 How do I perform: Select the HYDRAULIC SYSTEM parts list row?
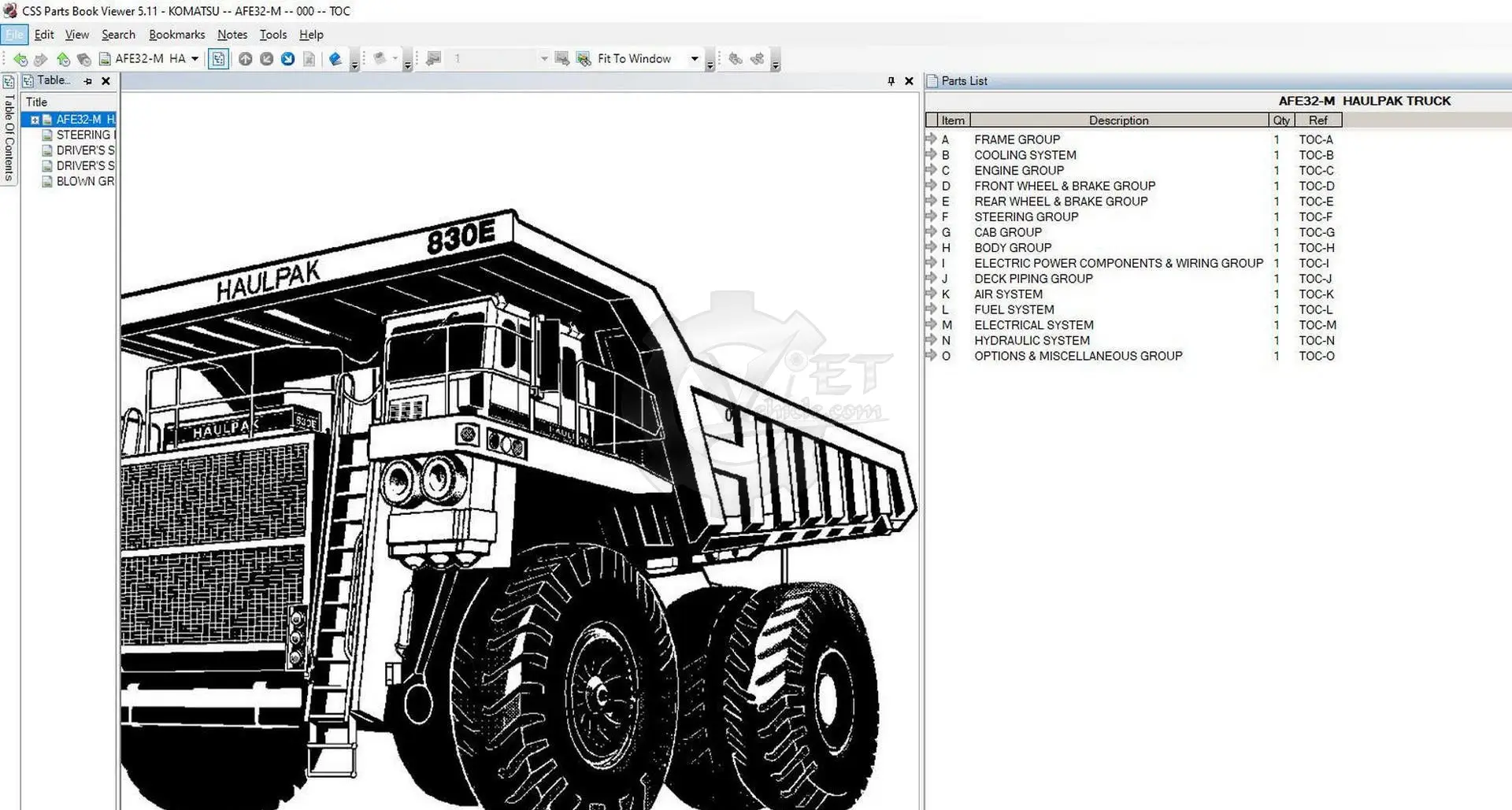1032,341
